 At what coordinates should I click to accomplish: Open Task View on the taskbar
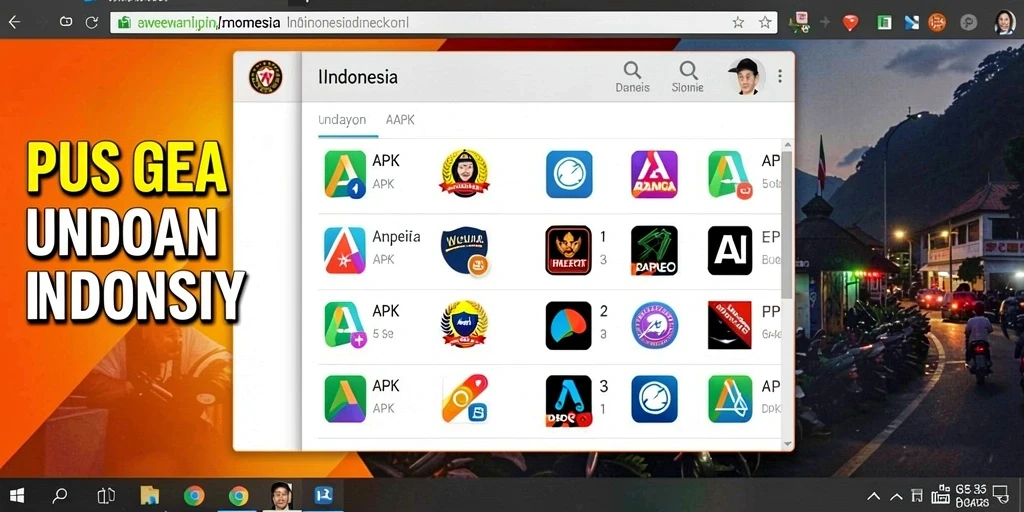[x=106, y=496]
